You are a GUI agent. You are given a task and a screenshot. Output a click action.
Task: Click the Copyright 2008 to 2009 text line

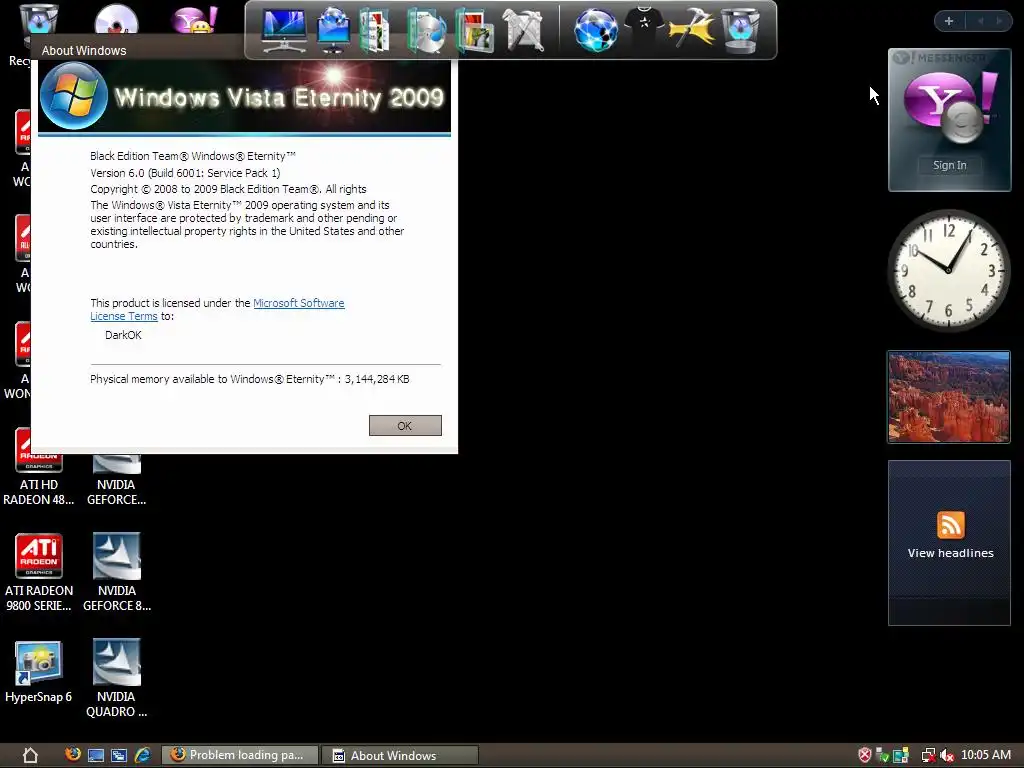[228, 189]
